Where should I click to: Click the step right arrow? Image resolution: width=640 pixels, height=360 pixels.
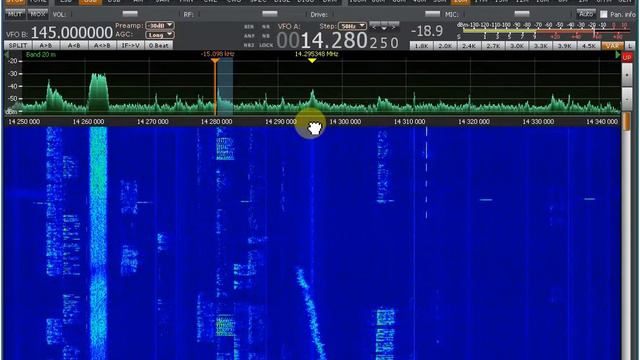[x=394, y=27]
